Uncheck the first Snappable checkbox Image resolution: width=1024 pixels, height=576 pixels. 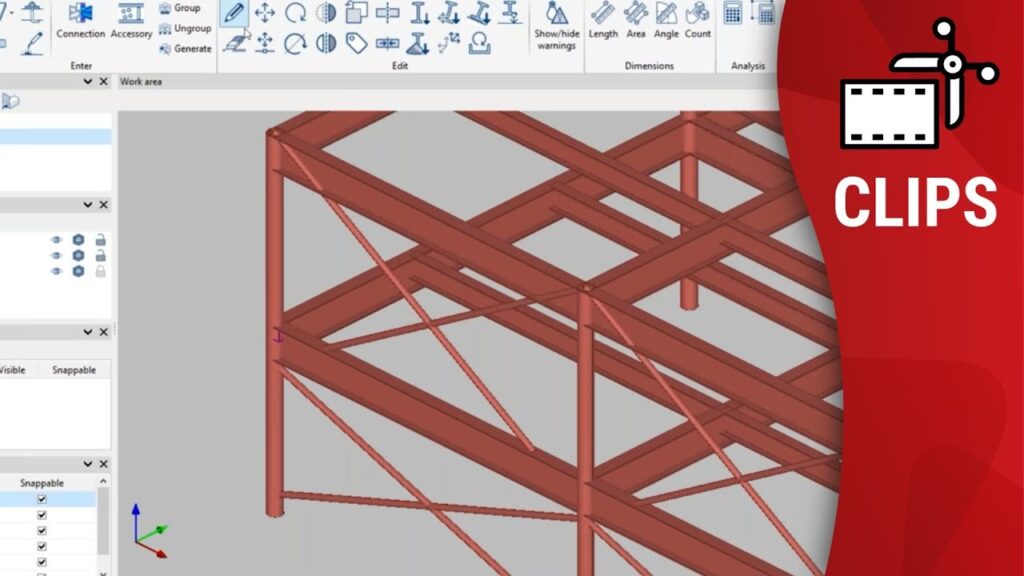(x=42, y=499)
